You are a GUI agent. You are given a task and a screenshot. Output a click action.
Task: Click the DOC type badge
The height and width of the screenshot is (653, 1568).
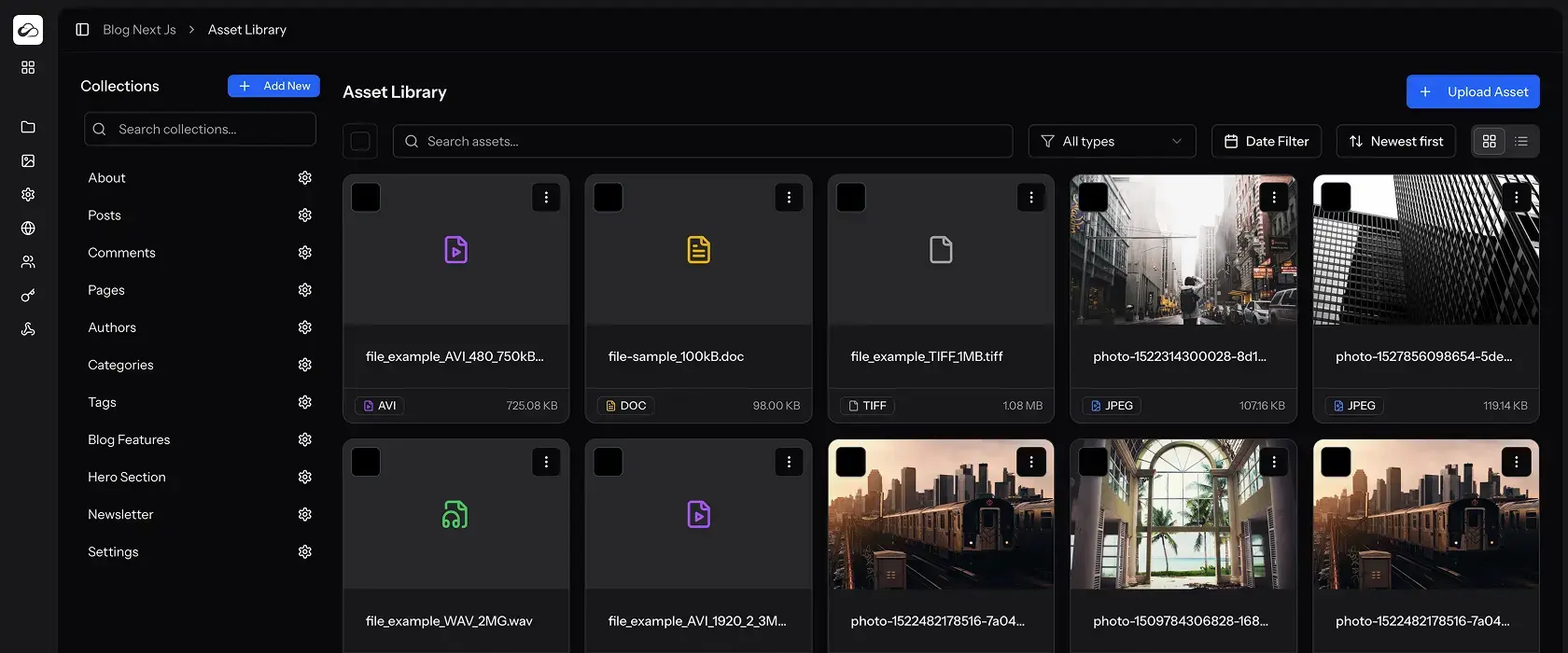click(625, 406)
